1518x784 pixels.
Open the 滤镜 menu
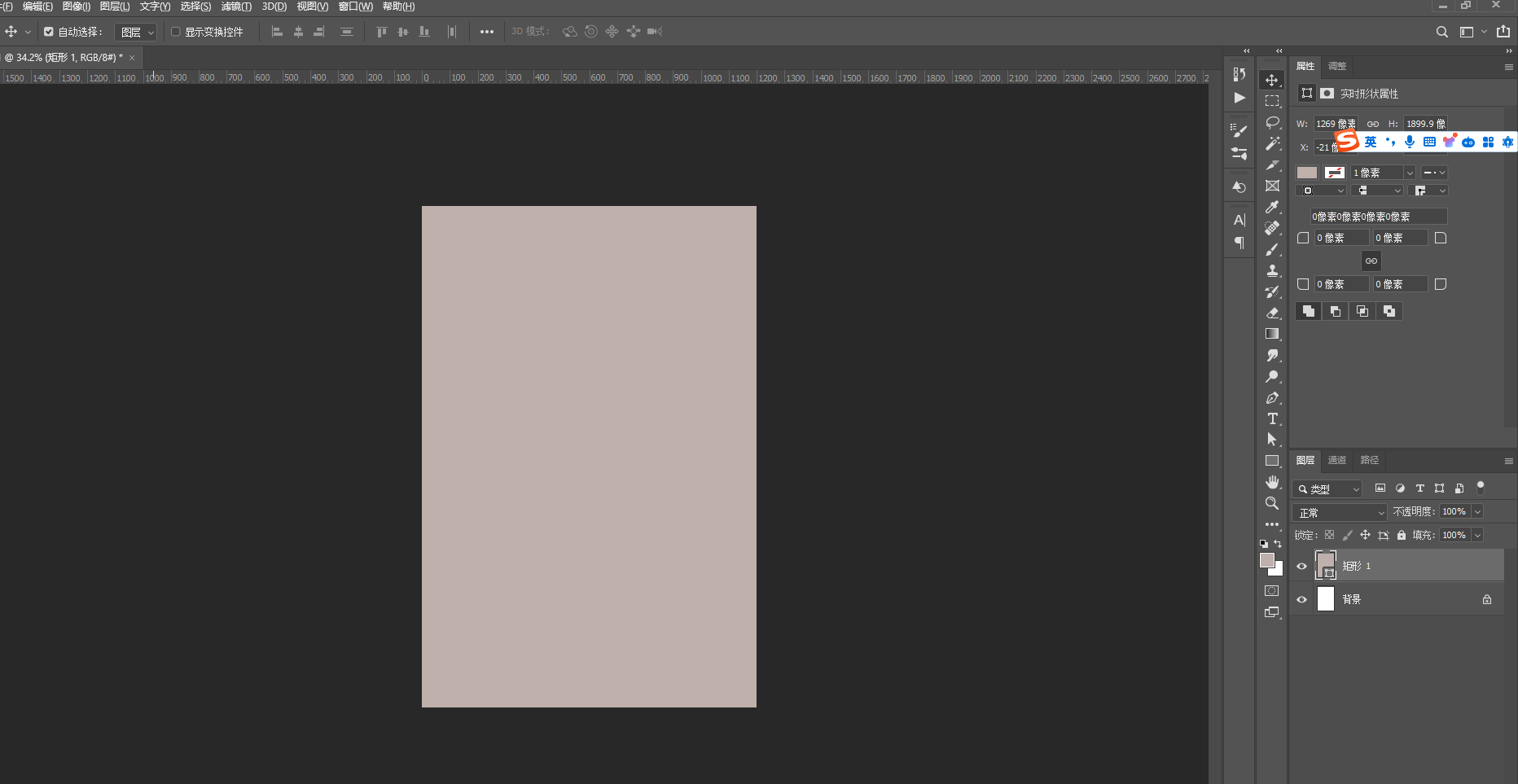(236, 7)
